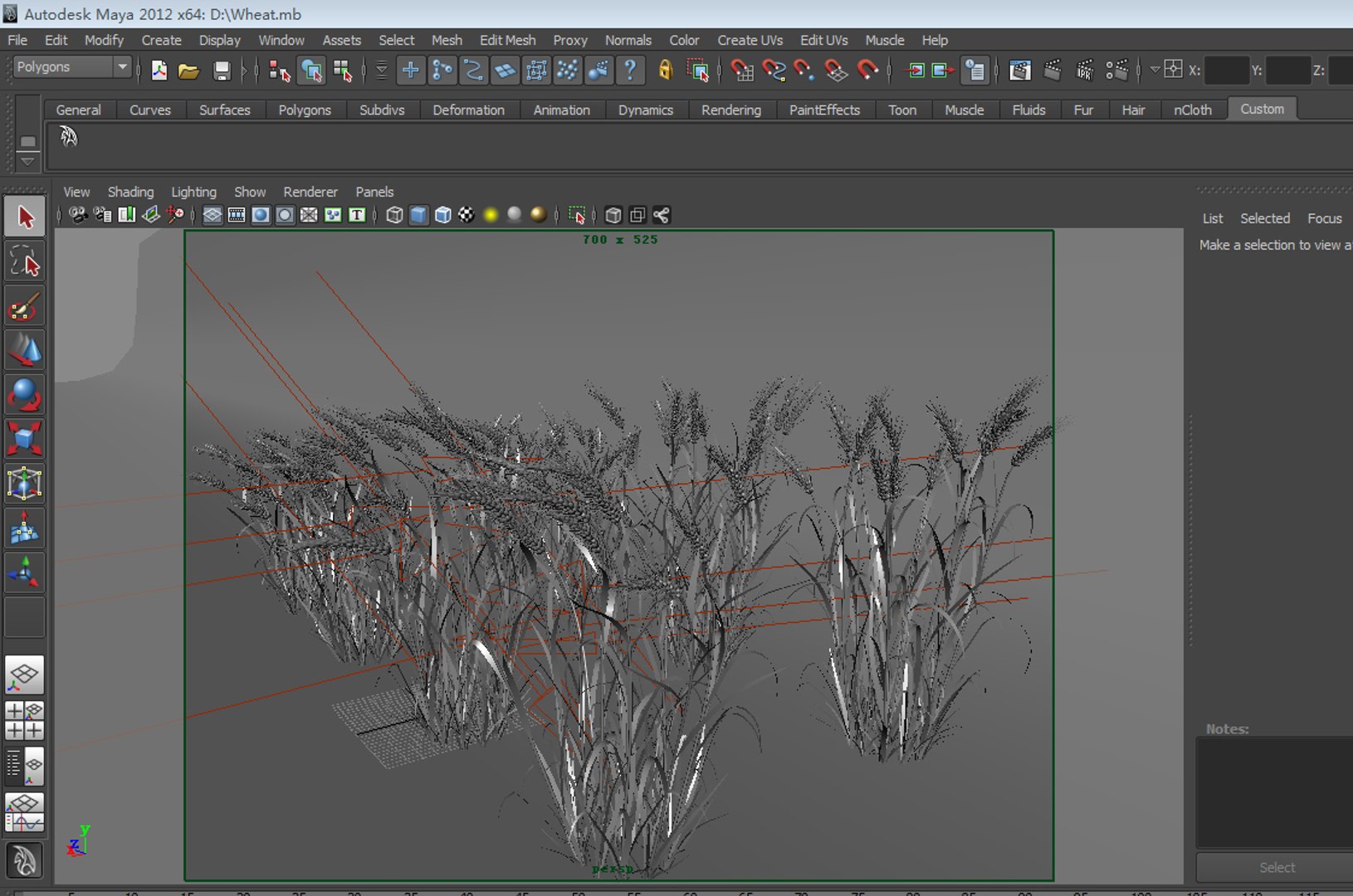1353x896 pixels.
Task: Lock the current selection with padlock icon
Action: click(x=665, y=71)
